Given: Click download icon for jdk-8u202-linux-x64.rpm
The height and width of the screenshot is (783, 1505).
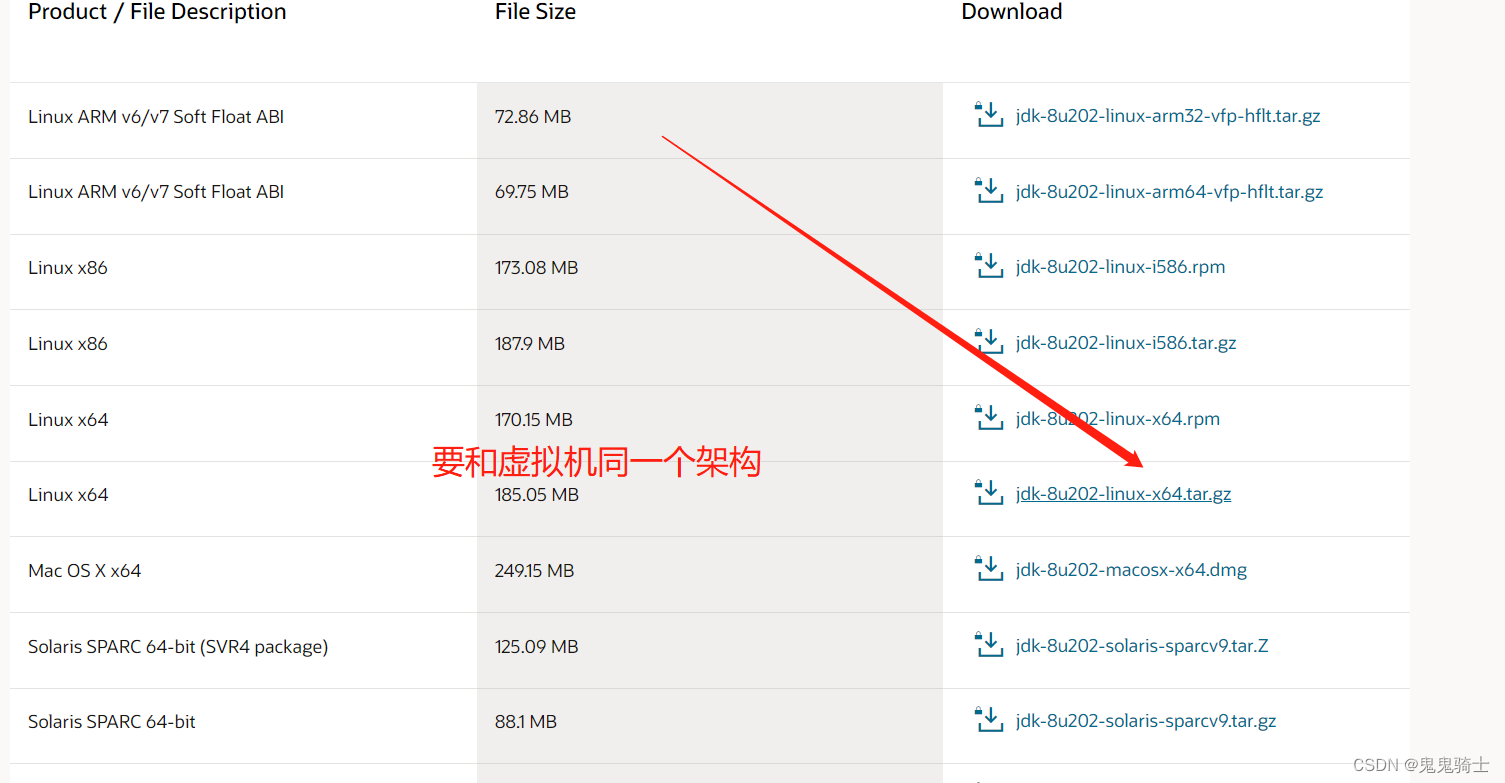Looking at the screenshot, I should (x=988, y=418).
